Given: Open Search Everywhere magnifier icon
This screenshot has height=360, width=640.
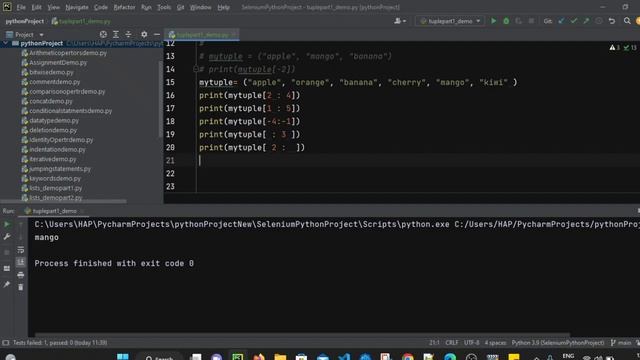Looking at the screenshot, I should coord(627,21).
